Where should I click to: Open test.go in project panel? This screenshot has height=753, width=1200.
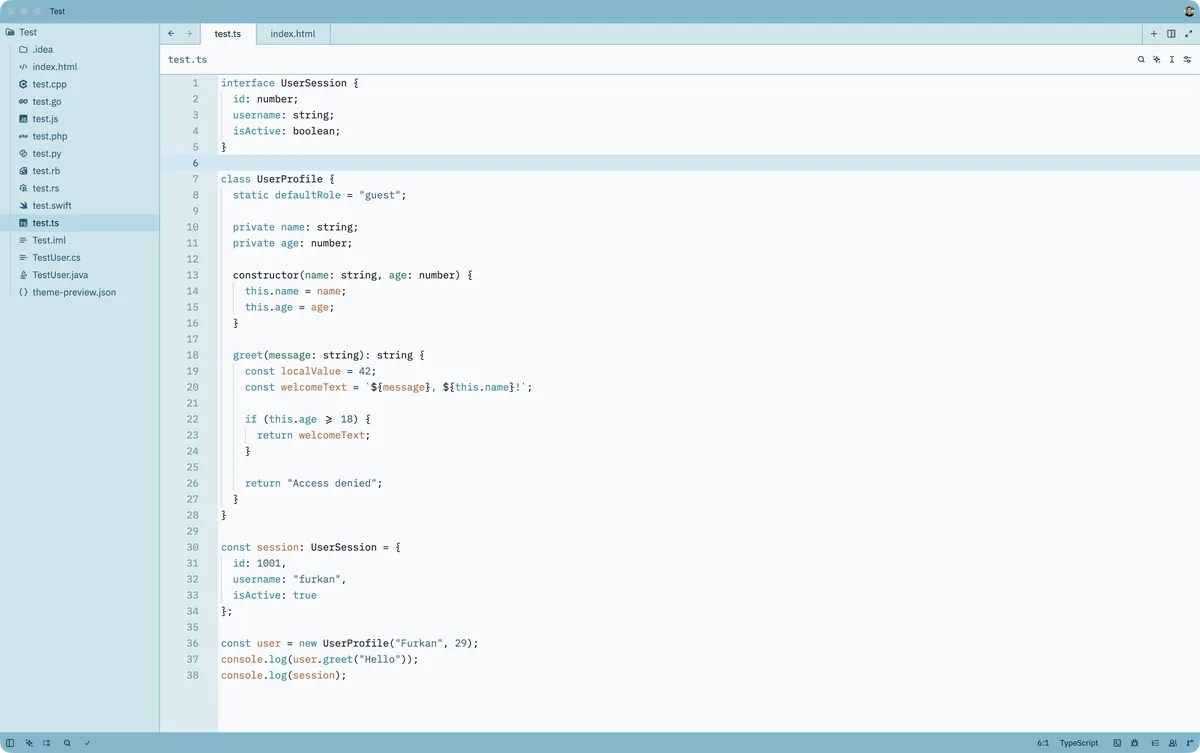click(80, 101)
